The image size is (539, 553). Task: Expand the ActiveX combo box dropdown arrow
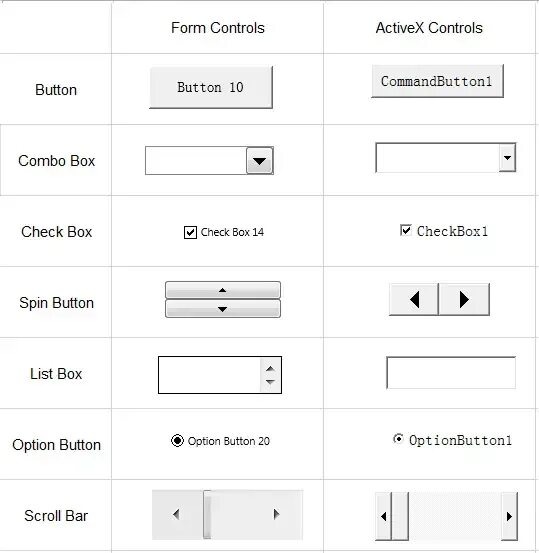pos(507,158)
